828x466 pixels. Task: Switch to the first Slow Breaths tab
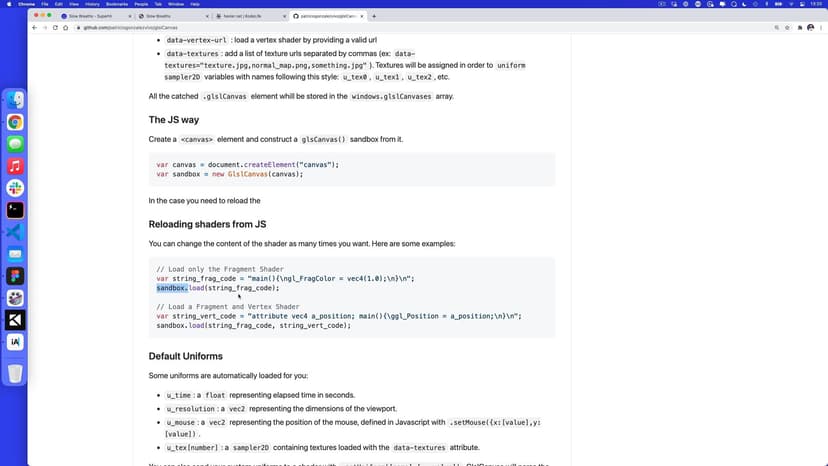90,16
